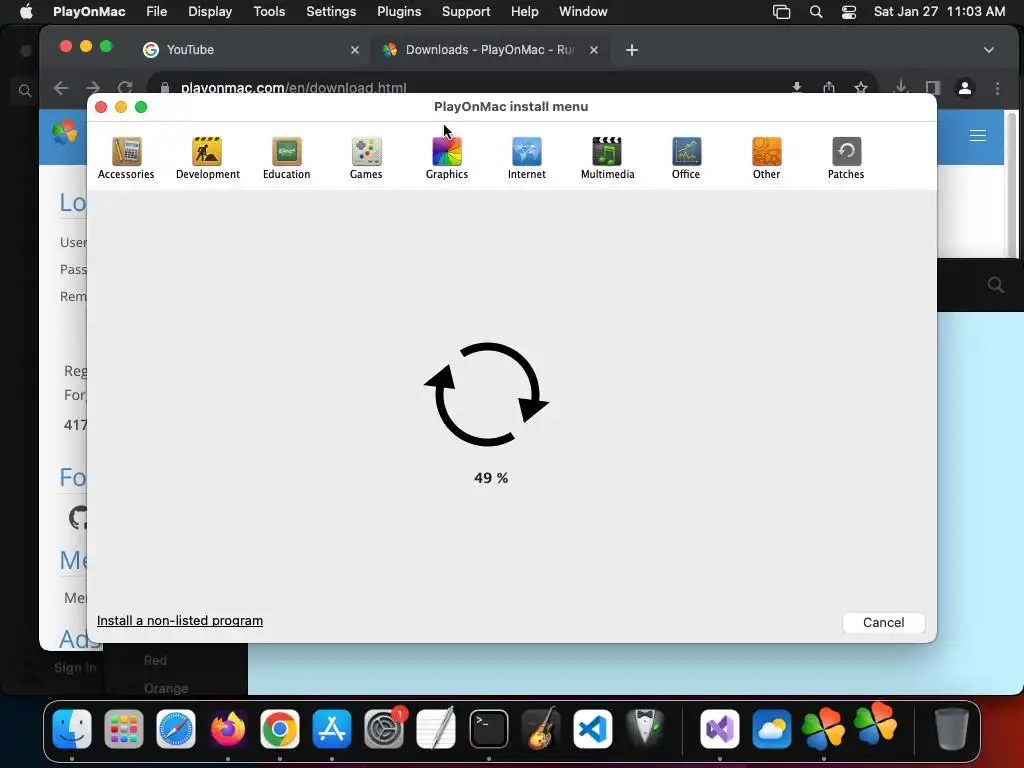Open the Multimedia category
The height and width of the screenshot is (768, 1024).
[607, 158]
